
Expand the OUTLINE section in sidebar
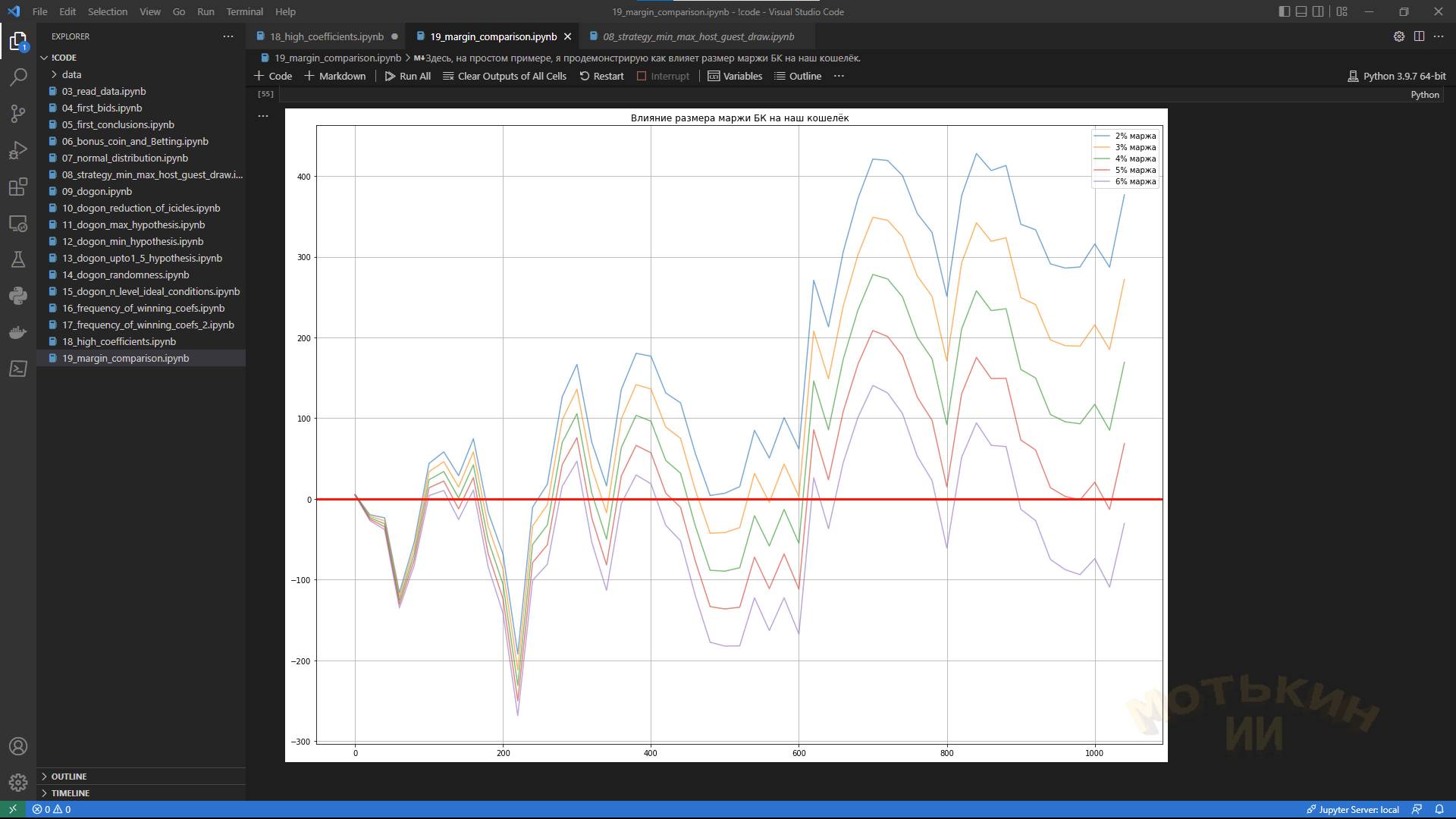pyautogui.click(x=69, y=776)
